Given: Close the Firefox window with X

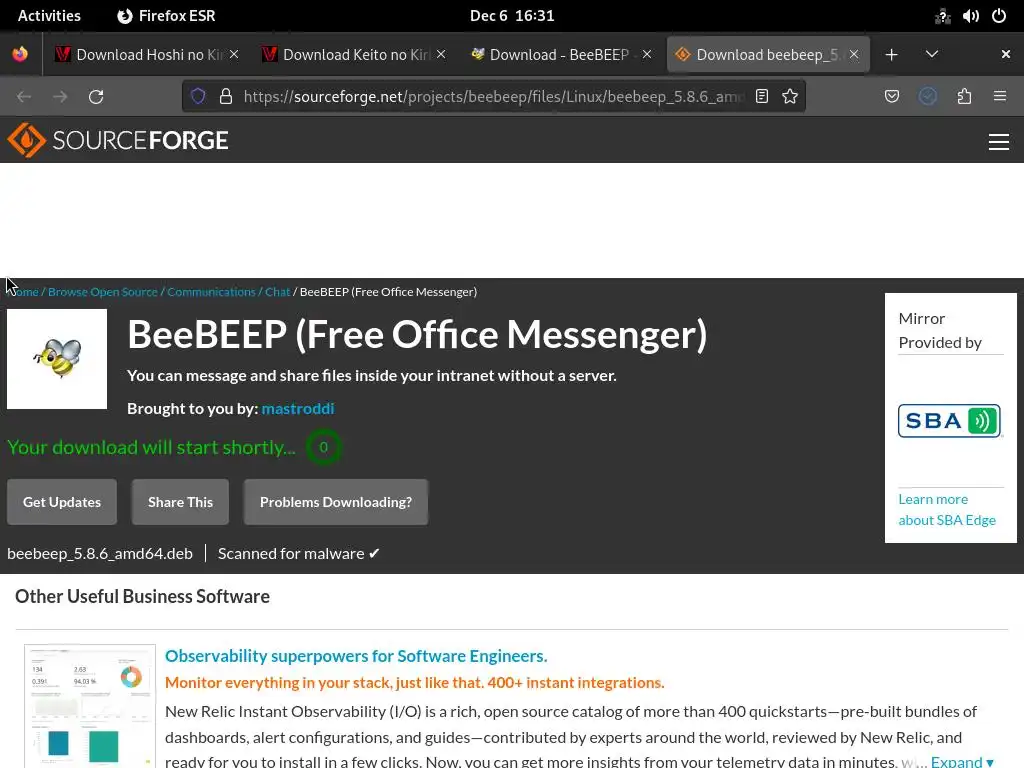Looking at the screenshot, I should [1006, 54].
